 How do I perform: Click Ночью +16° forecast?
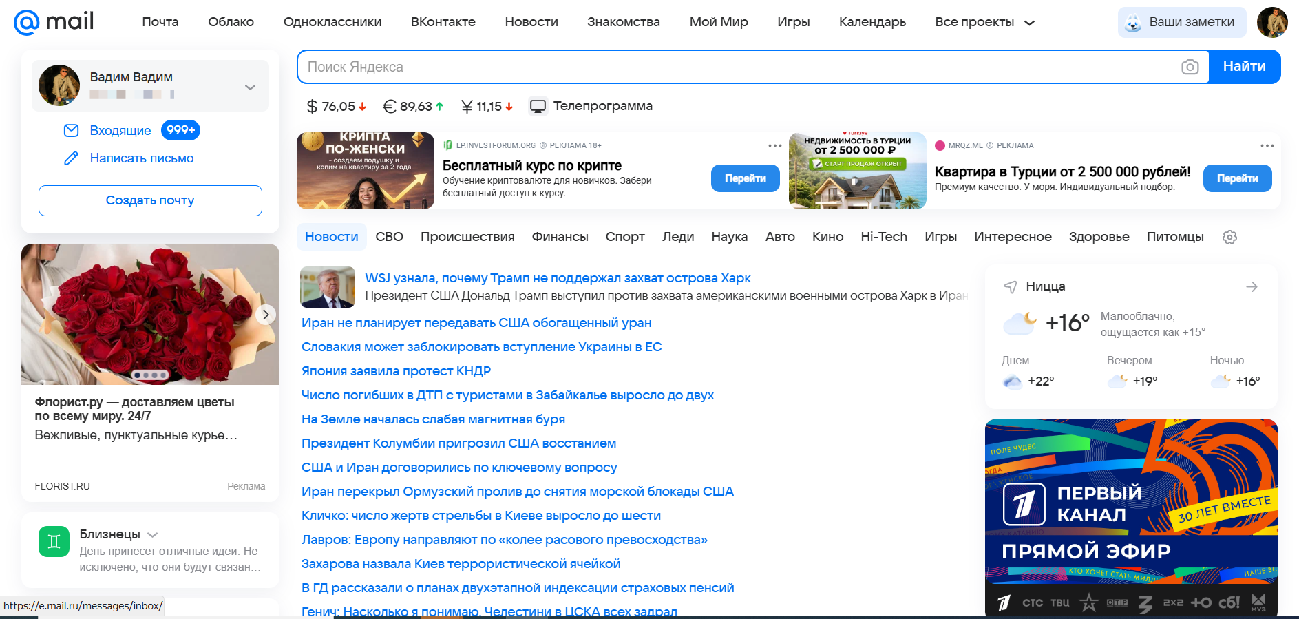(x=1235, y=372)
